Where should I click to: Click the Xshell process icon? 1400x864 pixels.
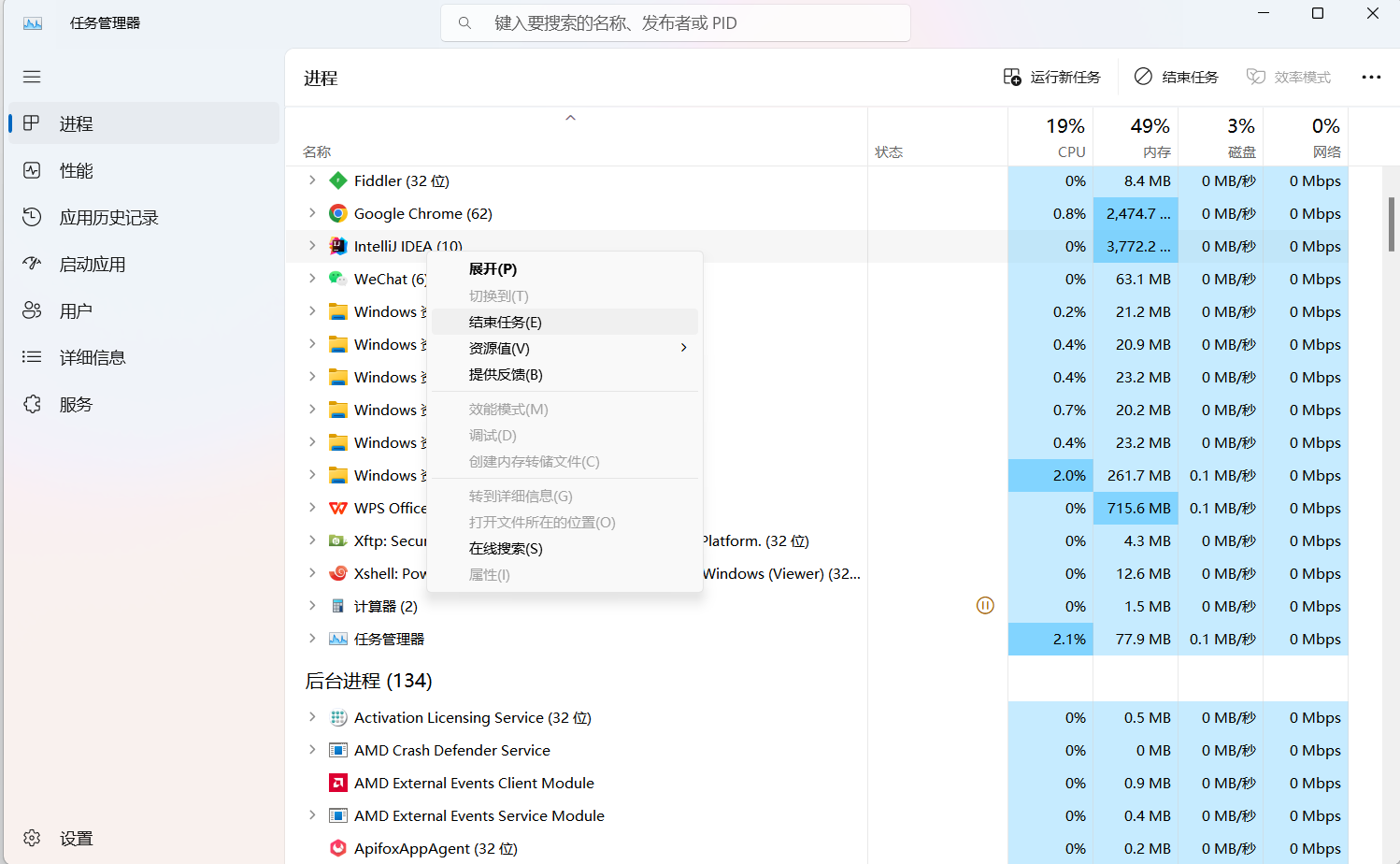point(338,573)
